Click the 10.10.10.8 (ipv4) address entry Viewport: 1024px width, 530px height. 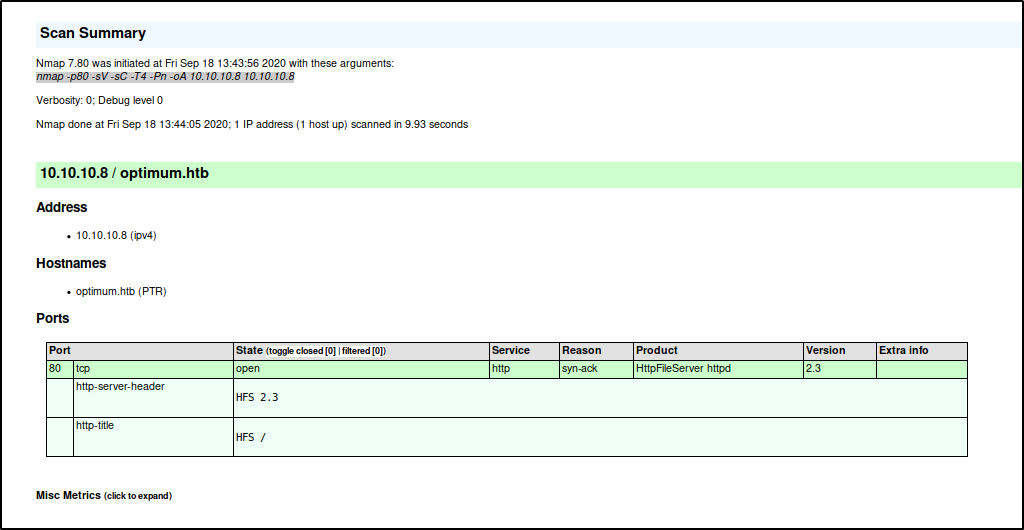[x=116, y=236]
